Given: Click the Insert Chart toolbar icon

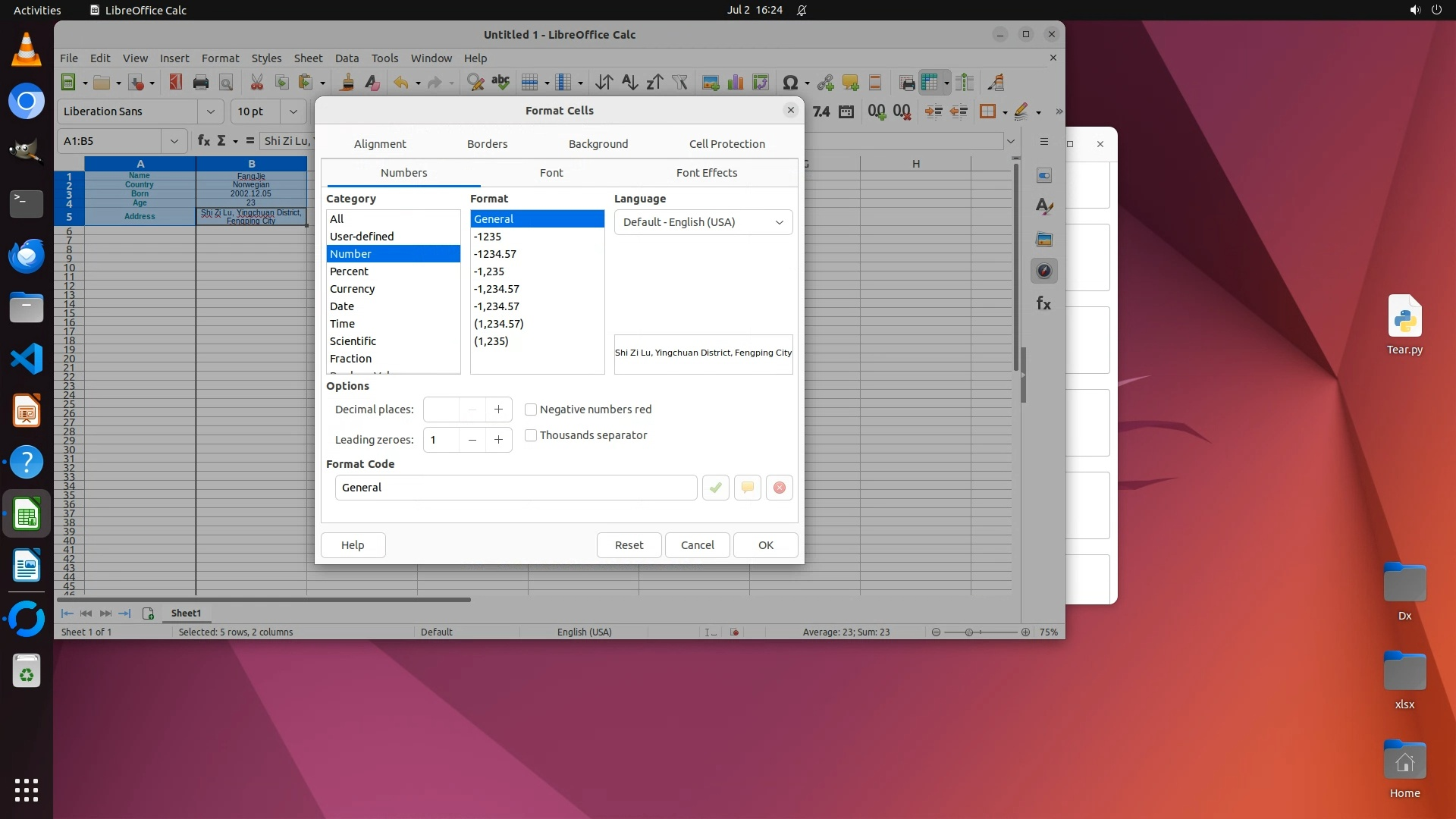Looking at the screenshot, I should [735, 83].
